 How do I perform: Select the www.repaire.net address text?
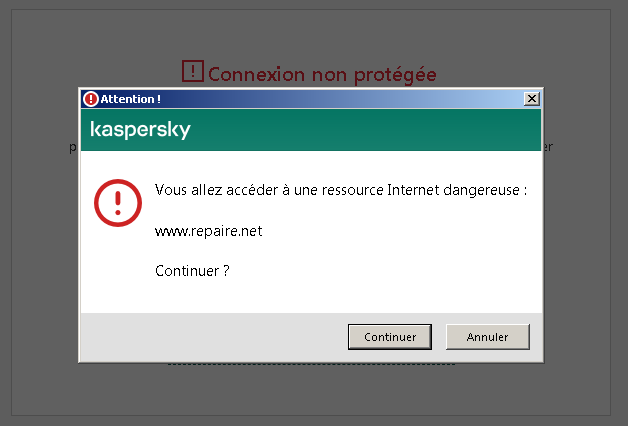coord(208,231)
